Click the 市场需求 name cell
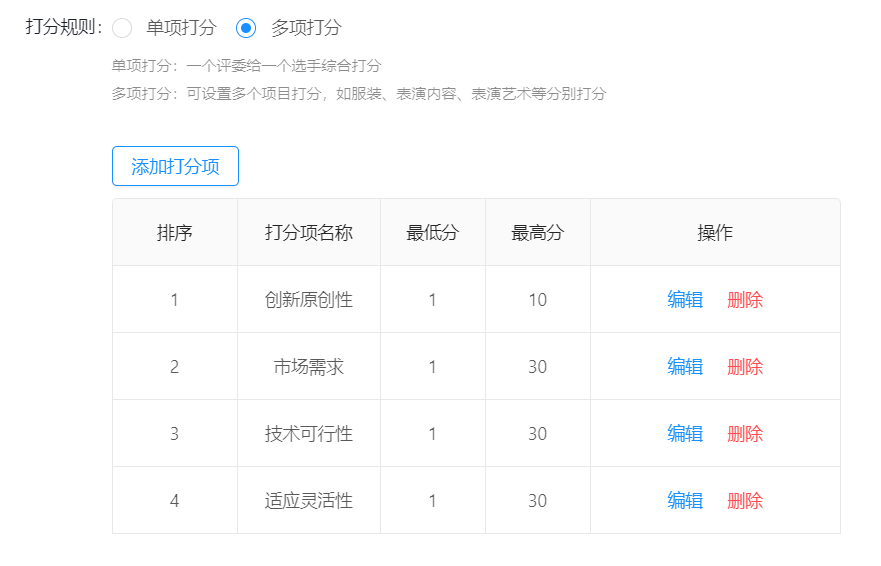Viewport: 881px width, 566px height. click(309, 366)
